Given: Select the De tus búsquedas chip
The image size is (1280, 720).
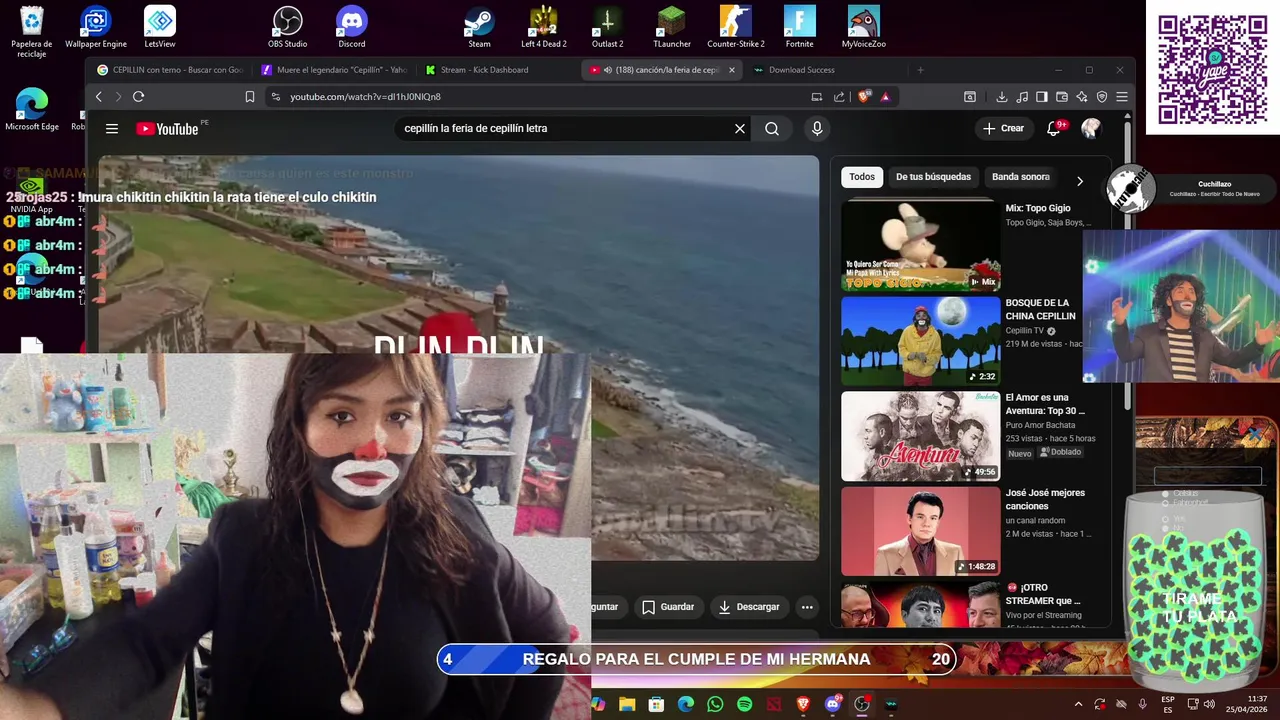Looking at the screenshot, I should 933,177.
